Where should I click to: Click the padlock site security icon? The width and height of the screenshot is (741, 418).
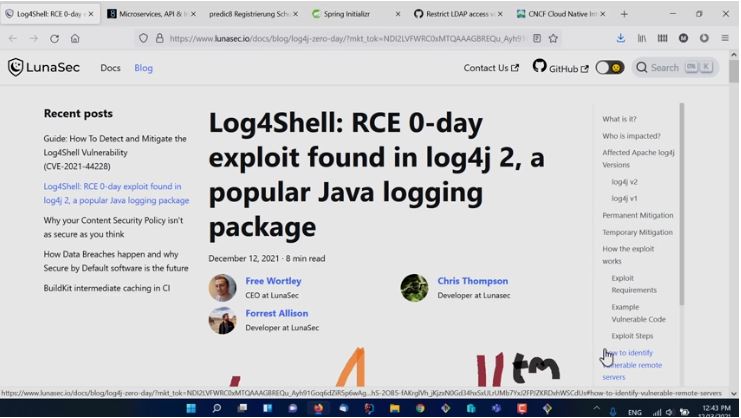(160, 38)
